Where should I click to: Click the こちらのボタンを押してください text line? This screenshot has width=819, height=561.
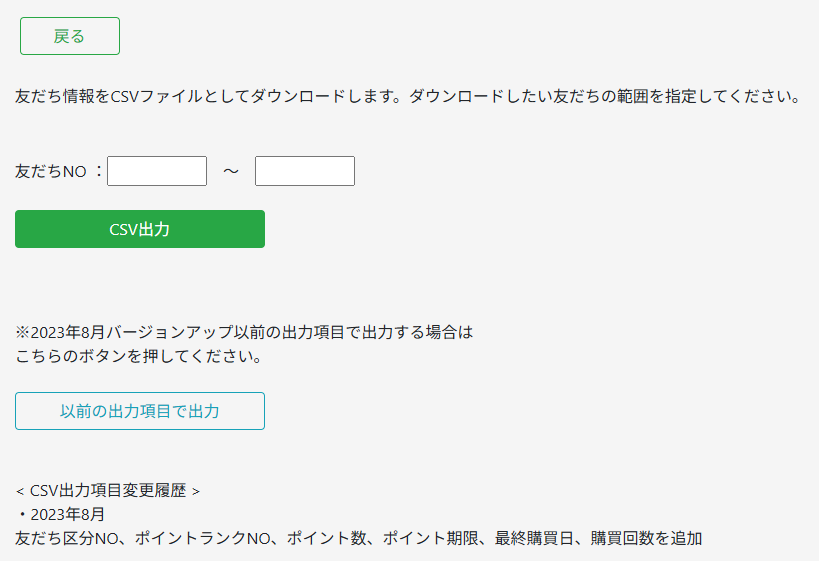click(x=139, y=356)
